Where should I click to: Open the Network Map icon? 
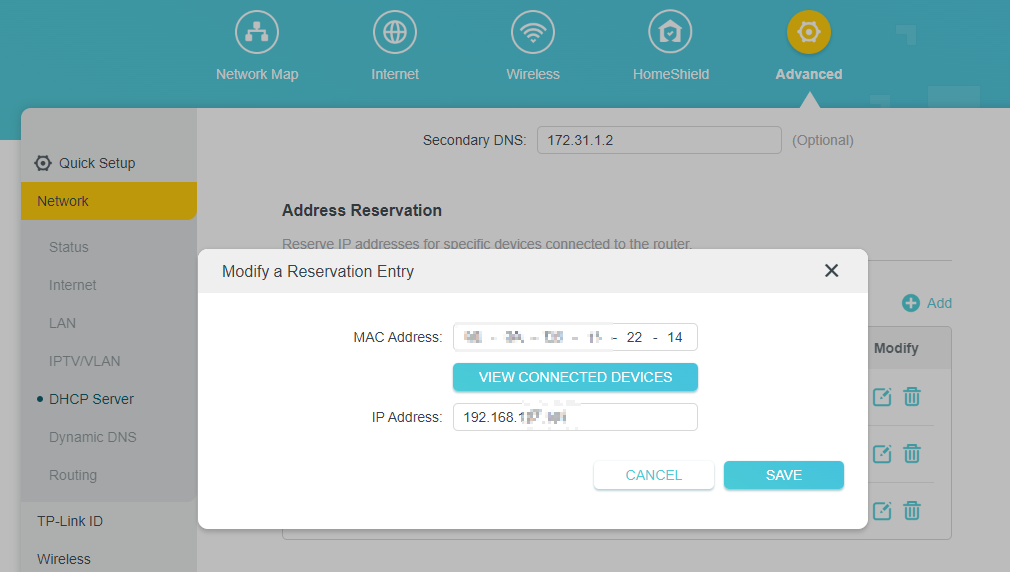click(257, 32)
